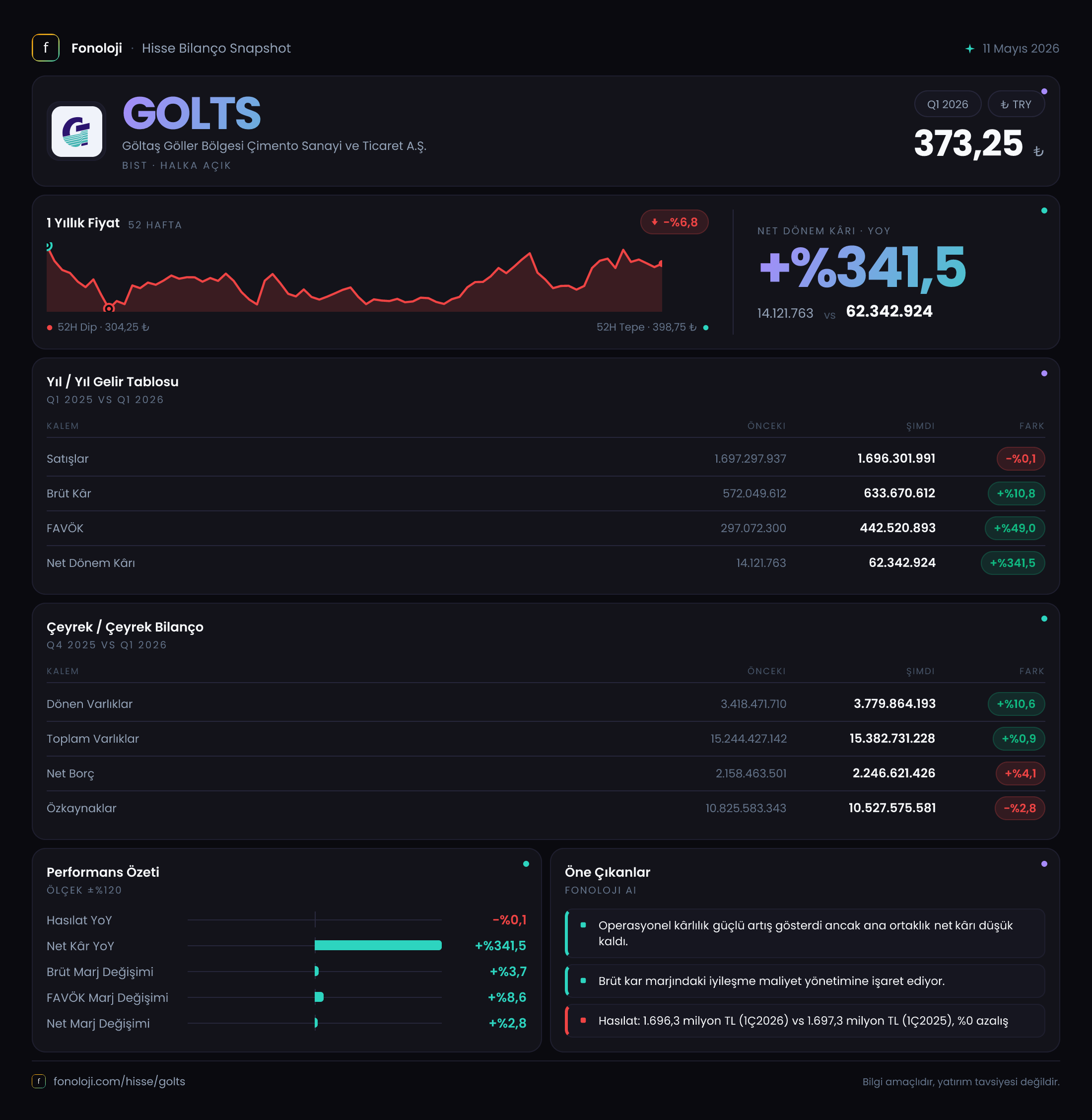Click Brüt Kâr current value 633.670.612

pos(899,493)
